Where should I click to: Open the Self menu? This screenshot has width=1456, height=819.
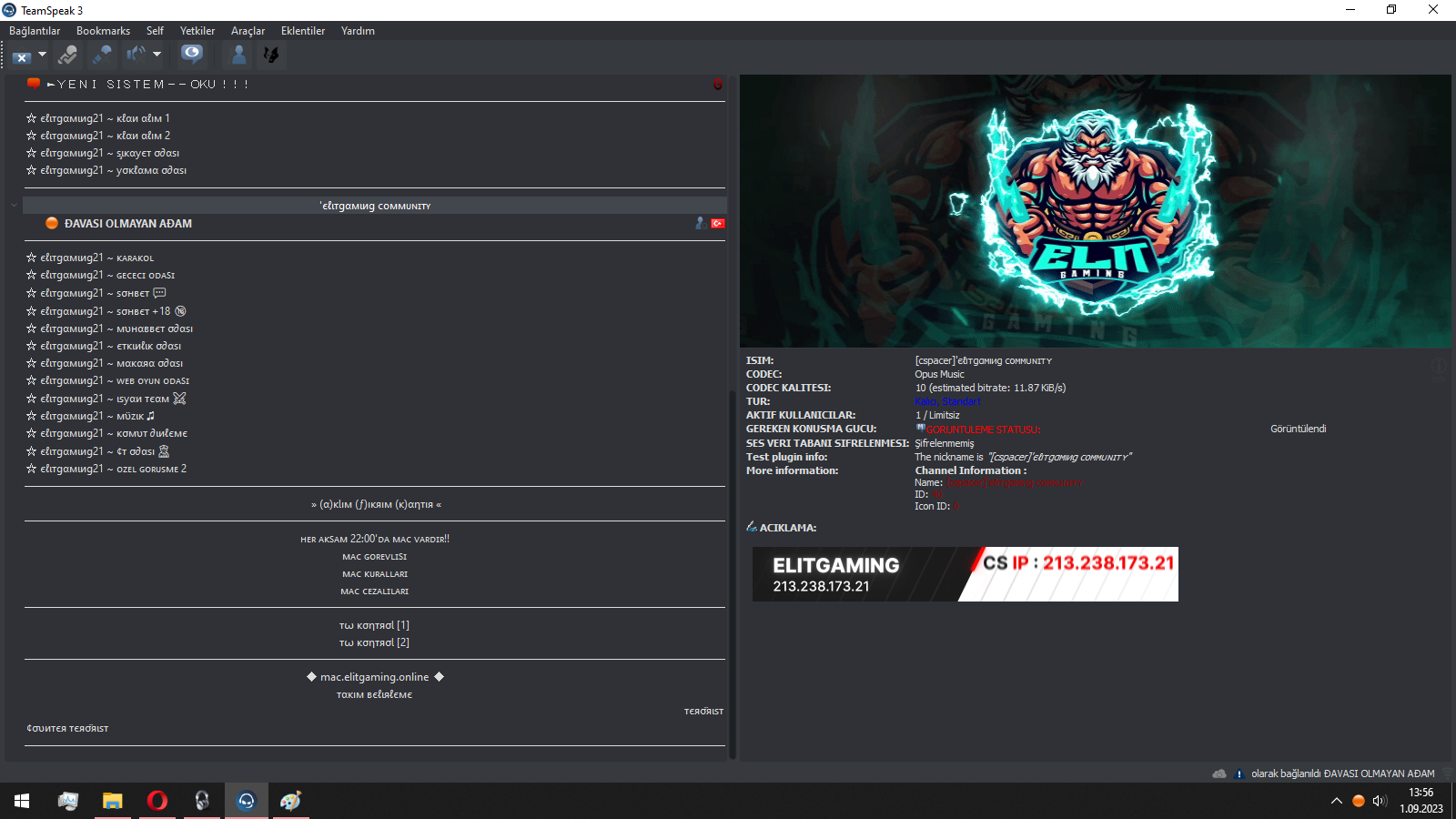(155, 31)
